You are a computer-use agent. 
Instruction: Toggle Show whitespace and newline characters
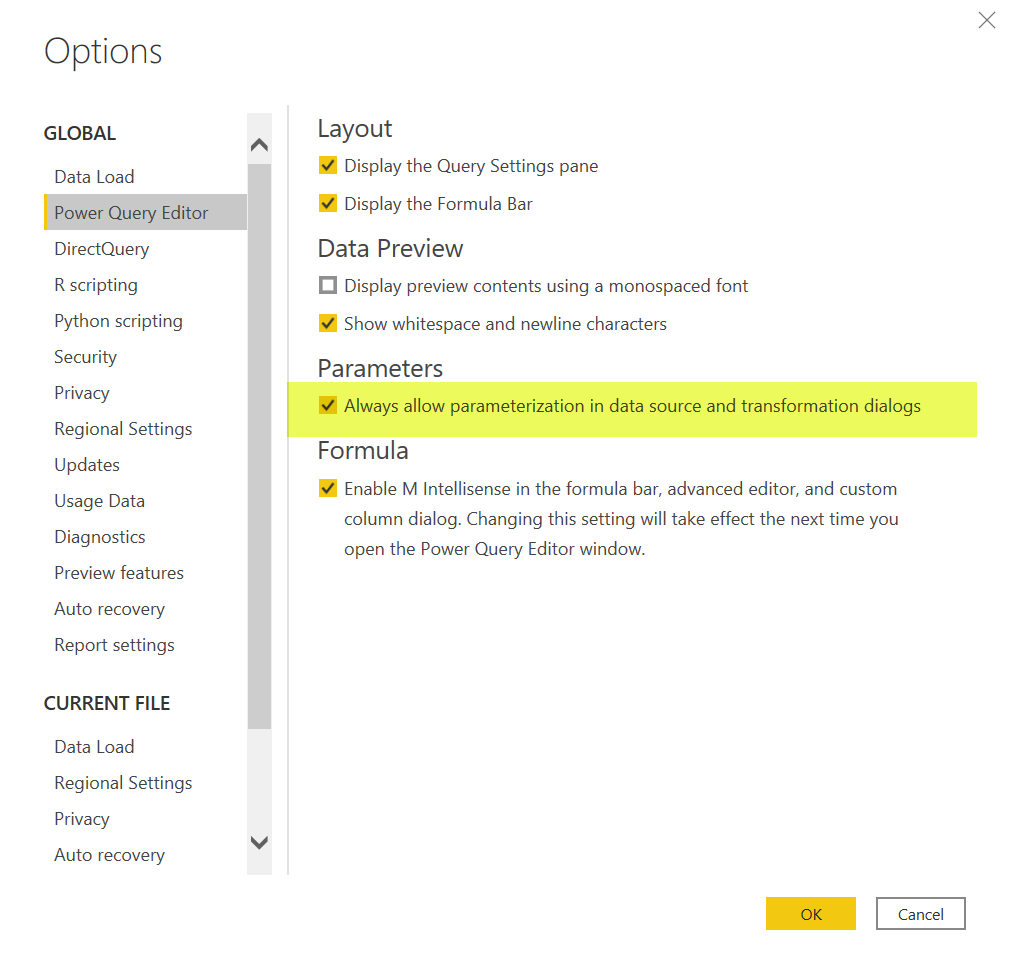point(328,324)
